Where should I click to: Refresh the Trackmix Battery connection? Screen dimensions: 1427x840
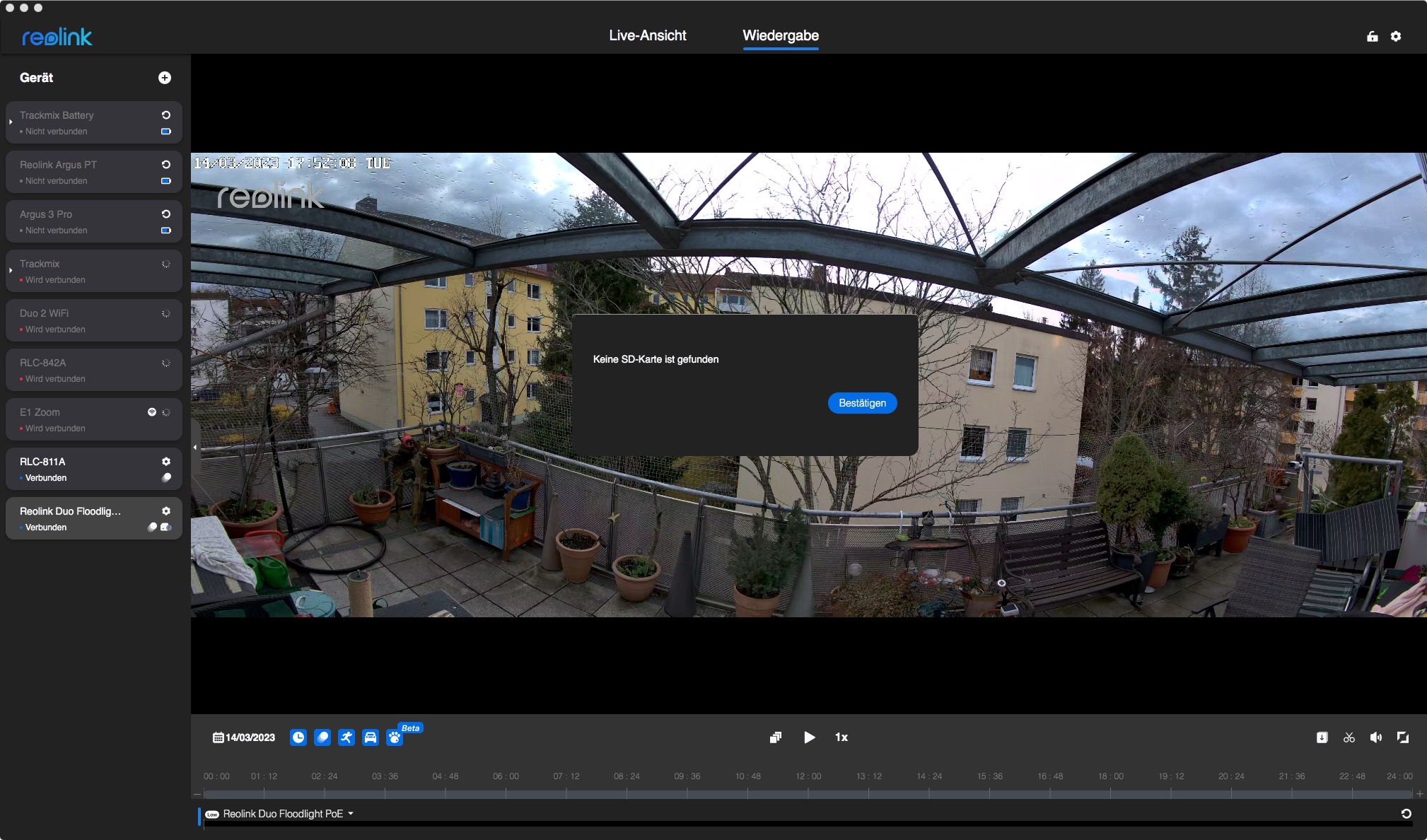point(166,115)
